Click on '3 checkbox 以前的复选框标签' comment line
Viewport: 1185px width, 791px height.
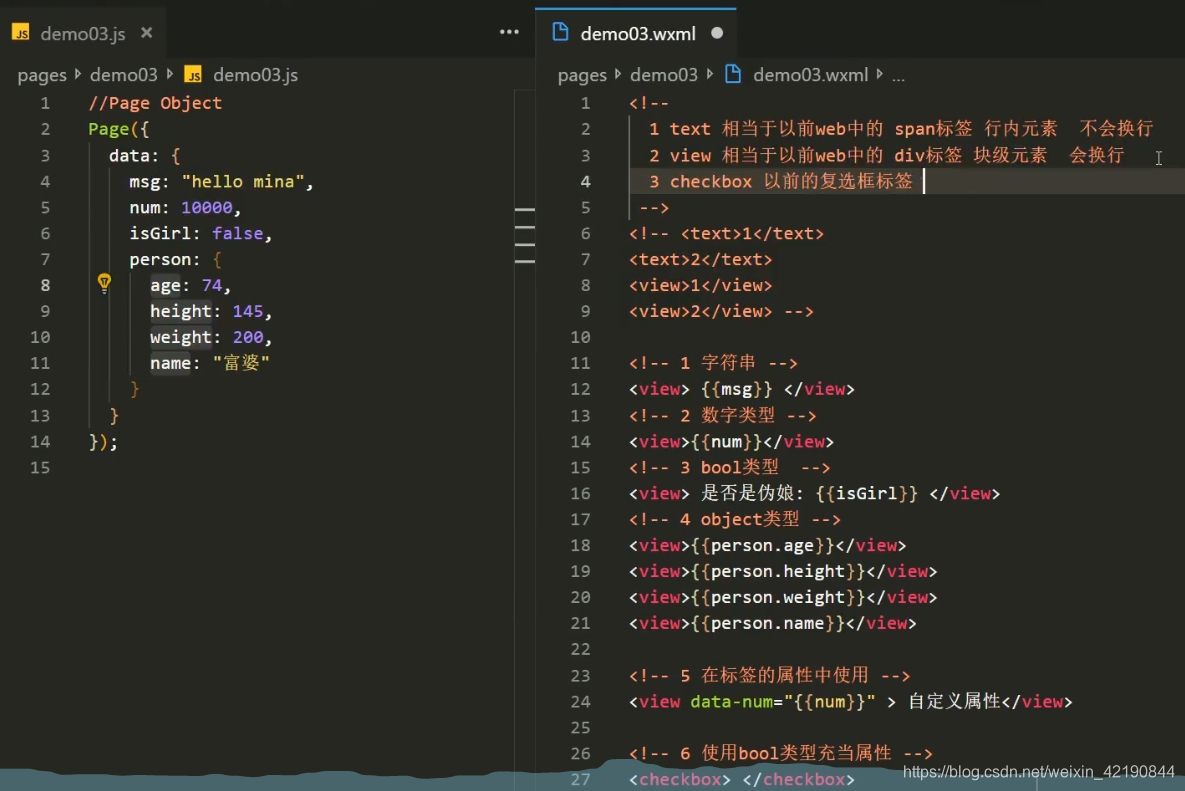click(x=781, y=181)
